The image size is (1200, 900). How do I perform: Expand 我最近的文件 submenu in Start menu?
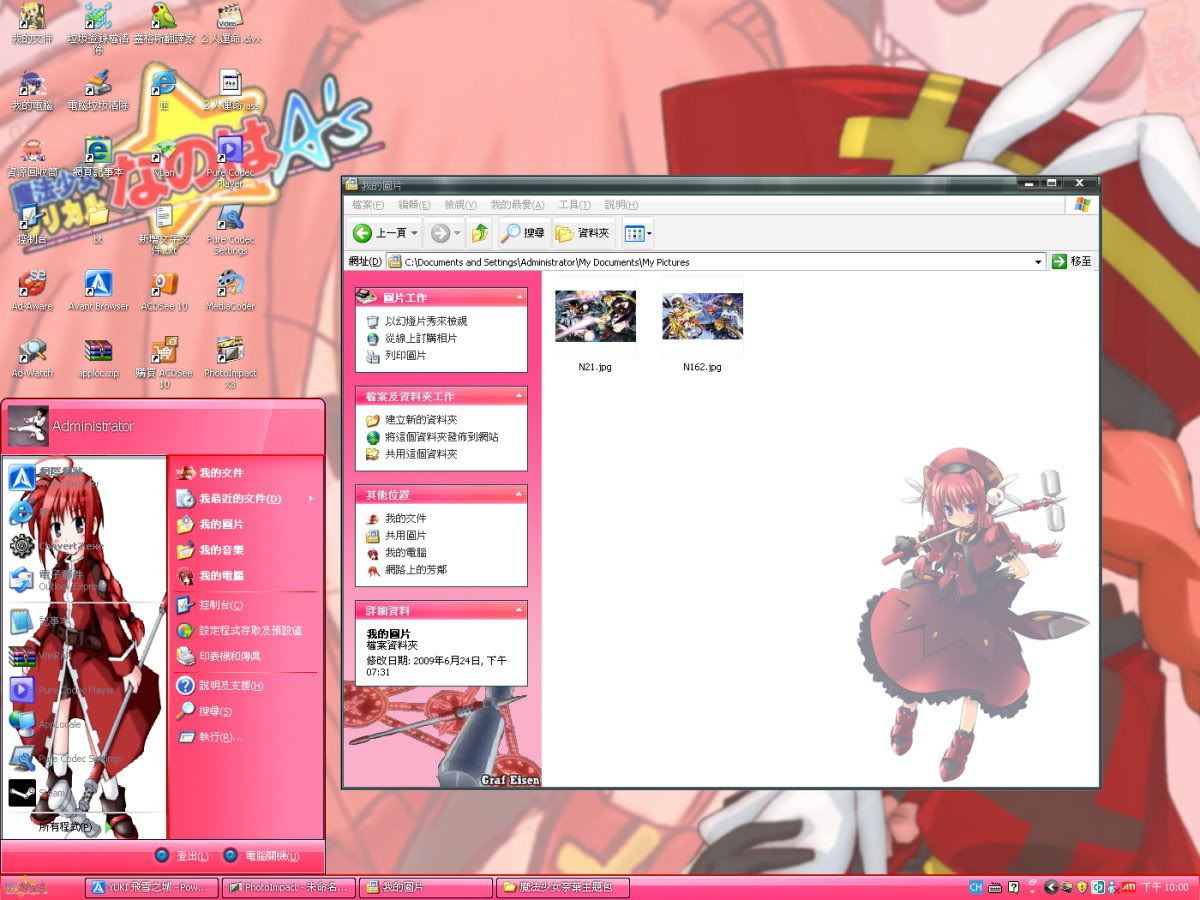tap(246, 498)
